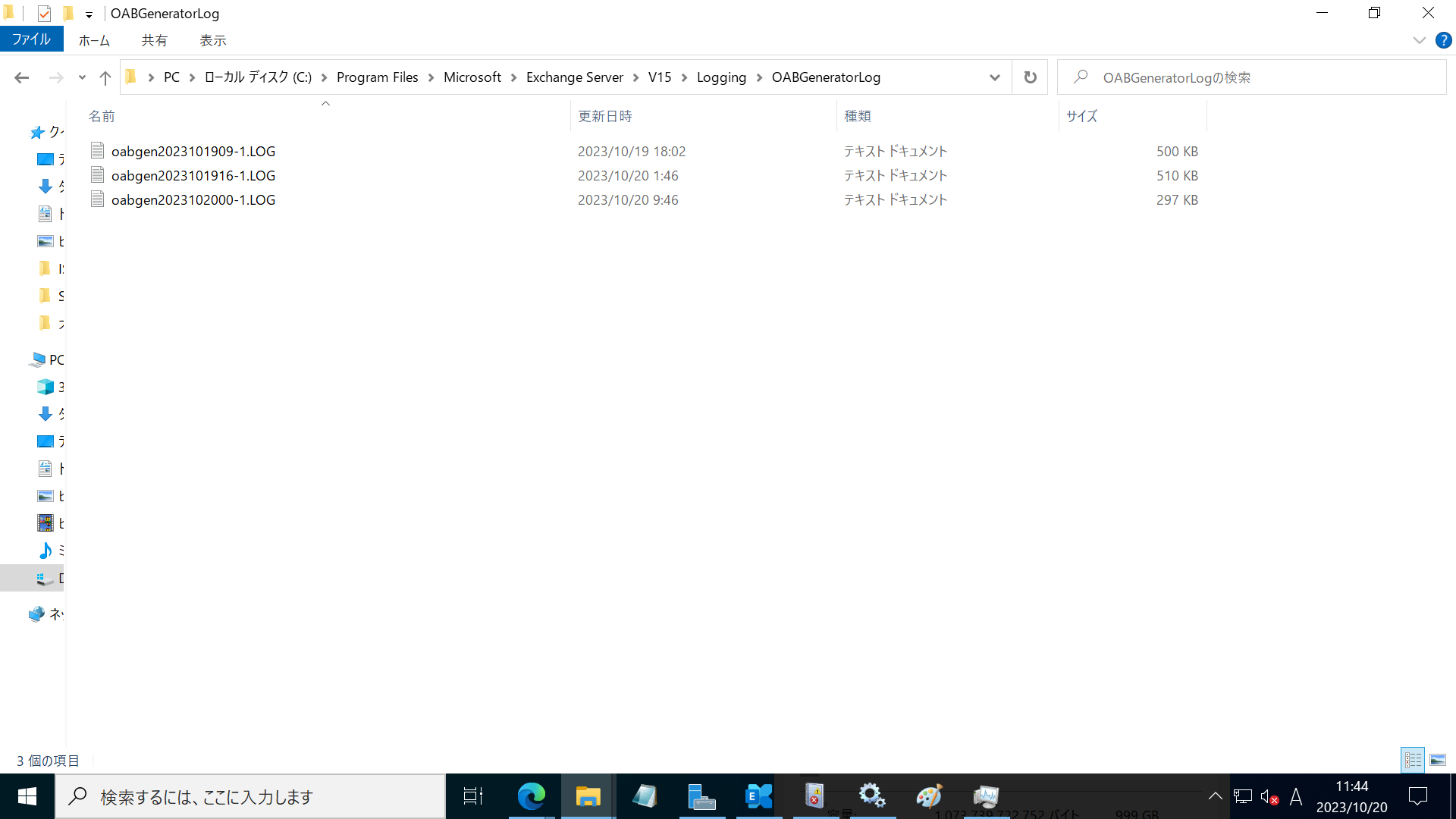
Task: Open the gears settings app on taskbar
Action: point(872,796)
